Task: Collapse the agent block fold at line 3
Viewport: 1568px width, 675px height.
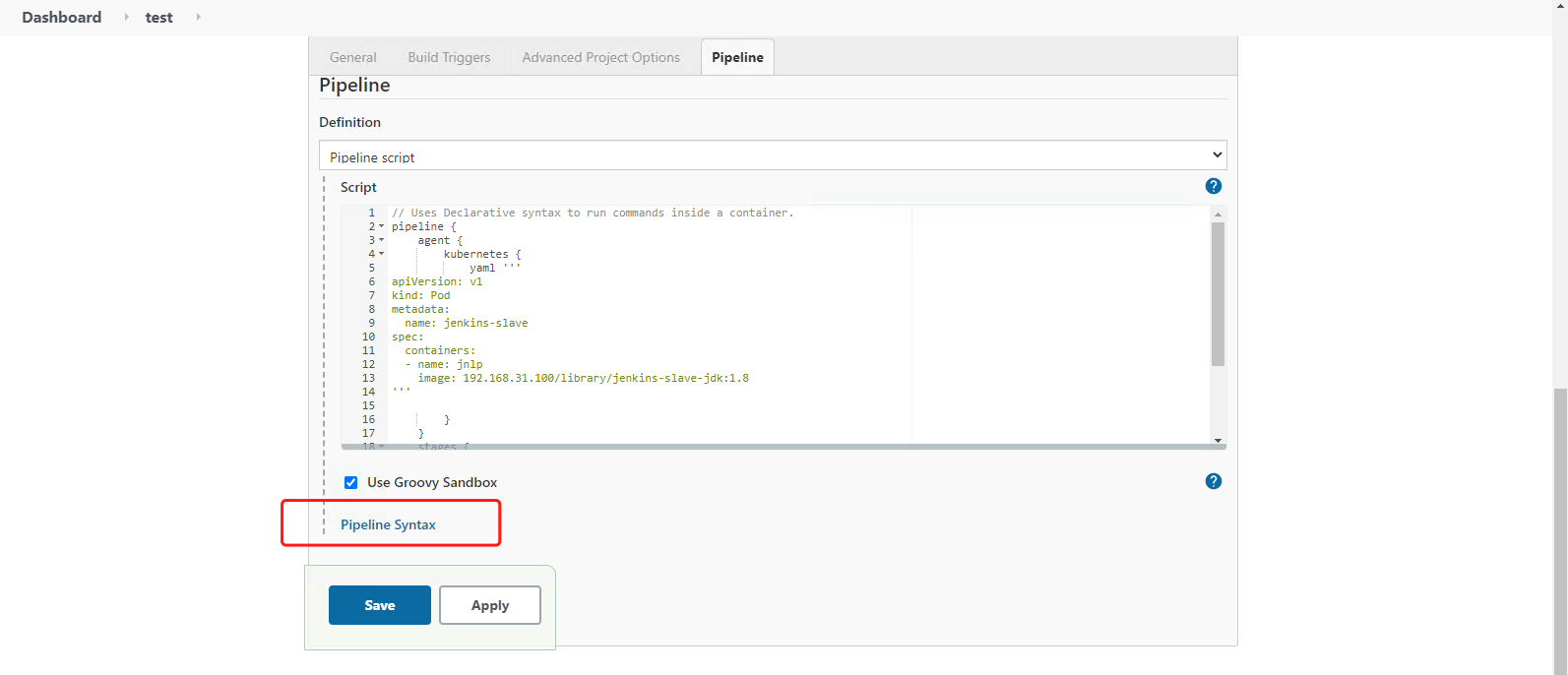Action: click(x=382, y=240)
